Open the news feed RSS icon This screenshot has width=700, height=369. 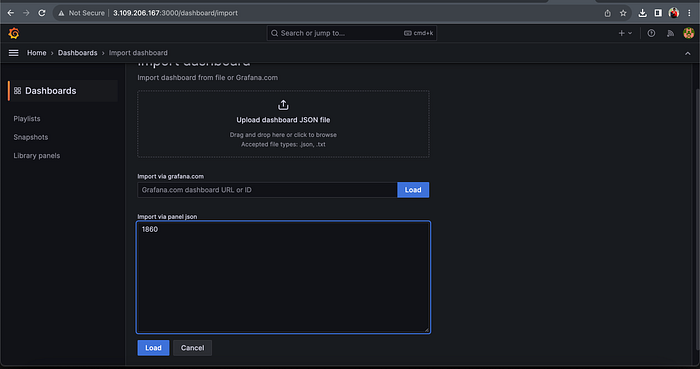coord(670,33)
